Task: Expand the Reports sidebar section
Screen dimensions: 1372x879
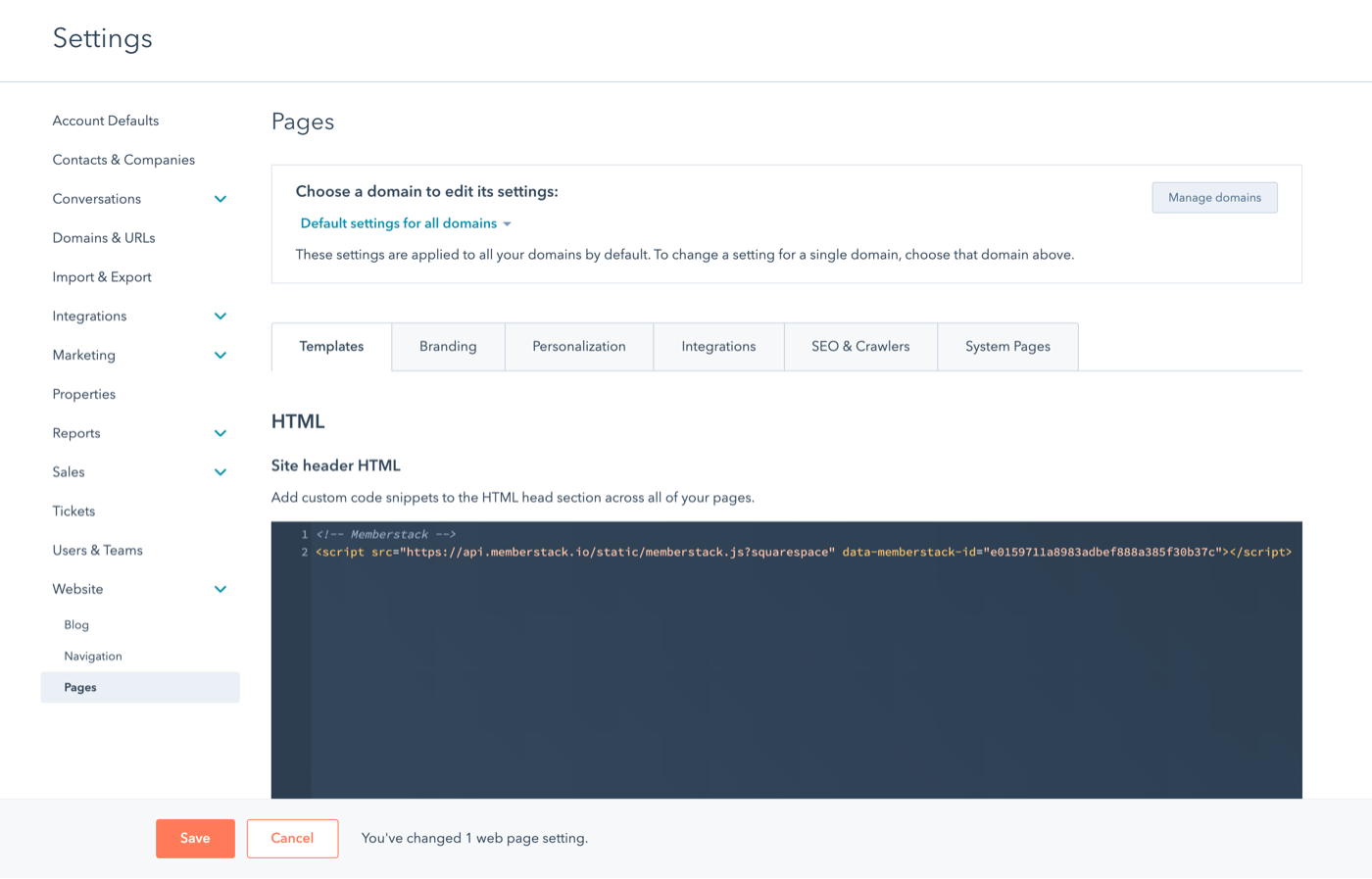Action: (x=220, y=433)
